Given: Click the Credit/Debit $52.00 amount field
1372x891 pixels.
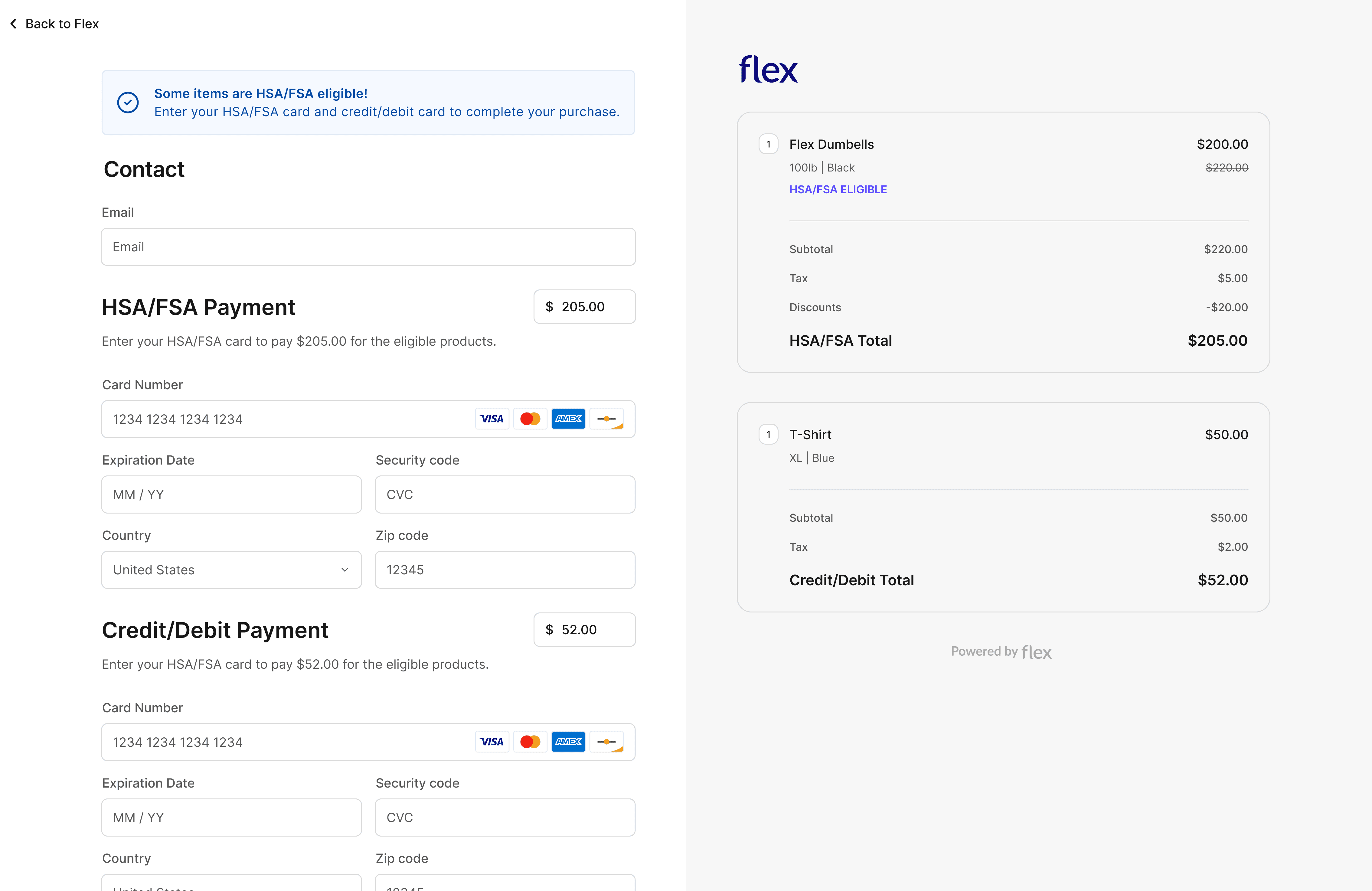Looking at the screenshot, I should pyautogui.click(x=584, y=629).
